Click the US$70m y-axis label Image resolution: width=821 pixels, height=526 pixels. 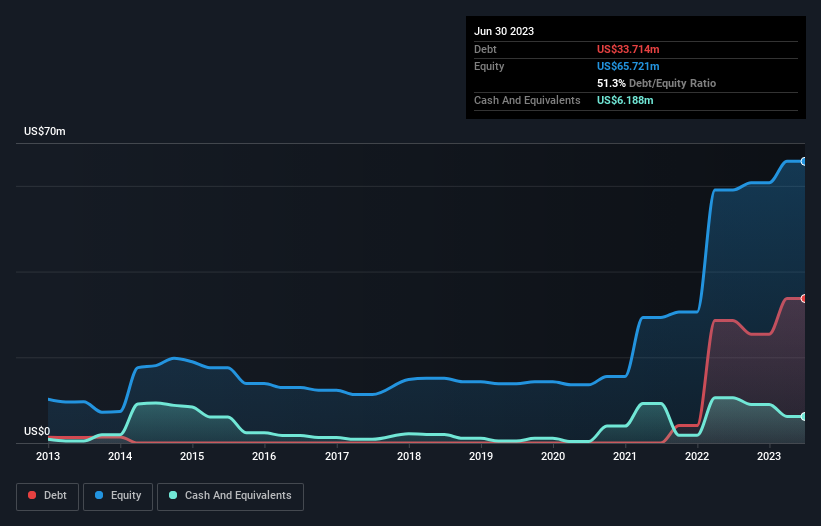pyautogui.click(x=45, y=131)
